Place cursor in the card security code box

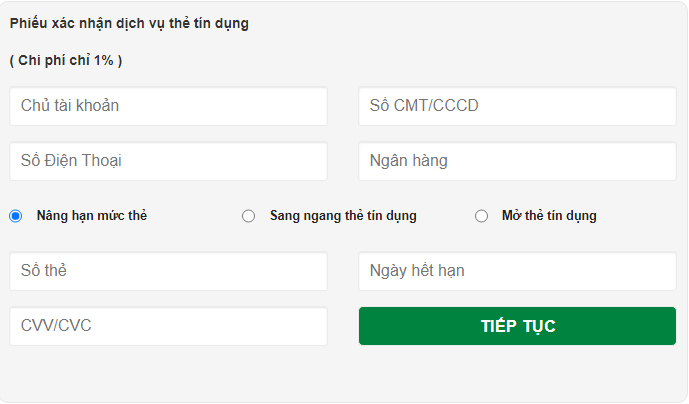(168, 326)
